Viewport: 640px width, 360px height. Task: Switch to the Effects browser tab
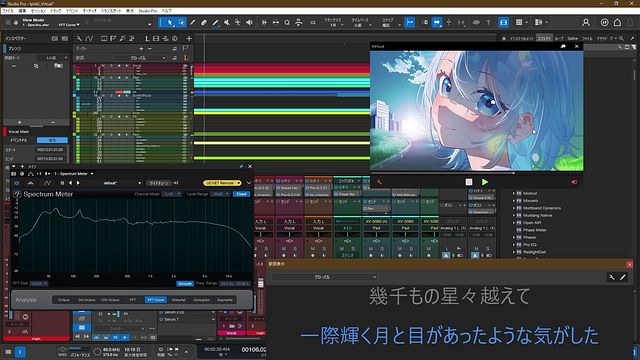pyautogui.click(x=544, y=38)
